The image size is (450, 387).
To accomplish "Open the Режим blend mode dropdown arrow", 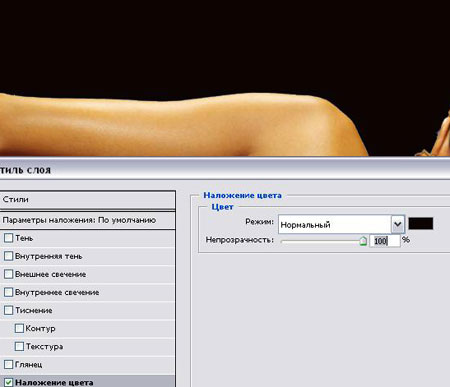I will point(397,224).
